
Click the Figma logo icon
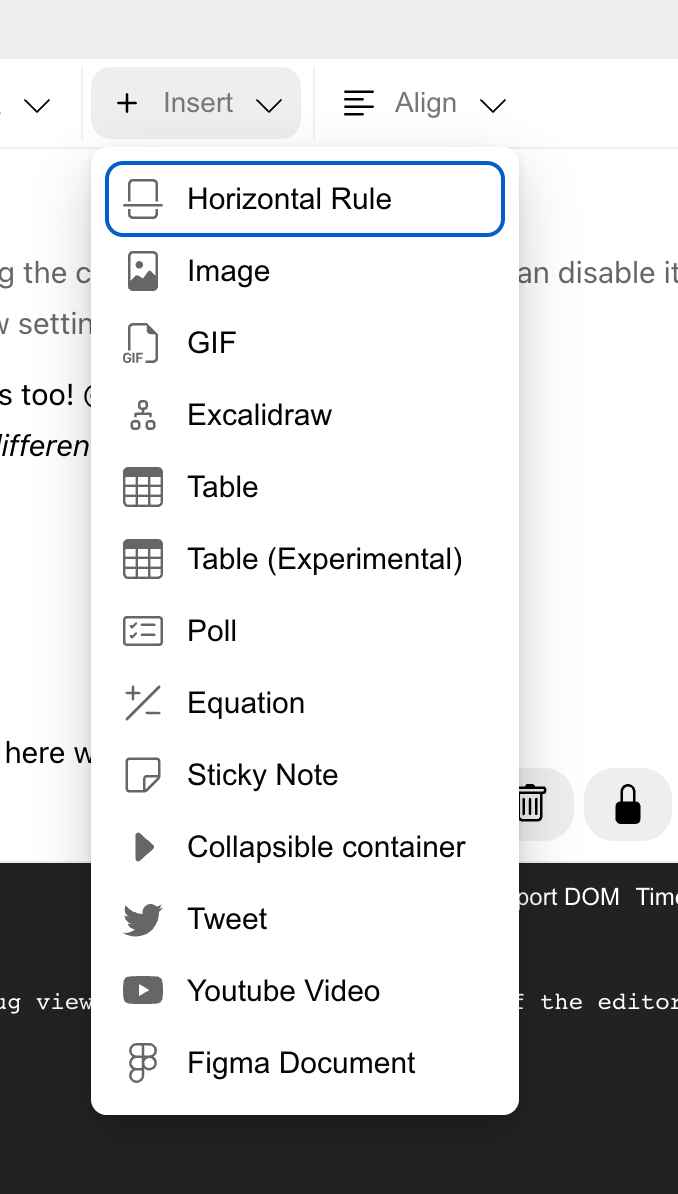pos(143,1063)
